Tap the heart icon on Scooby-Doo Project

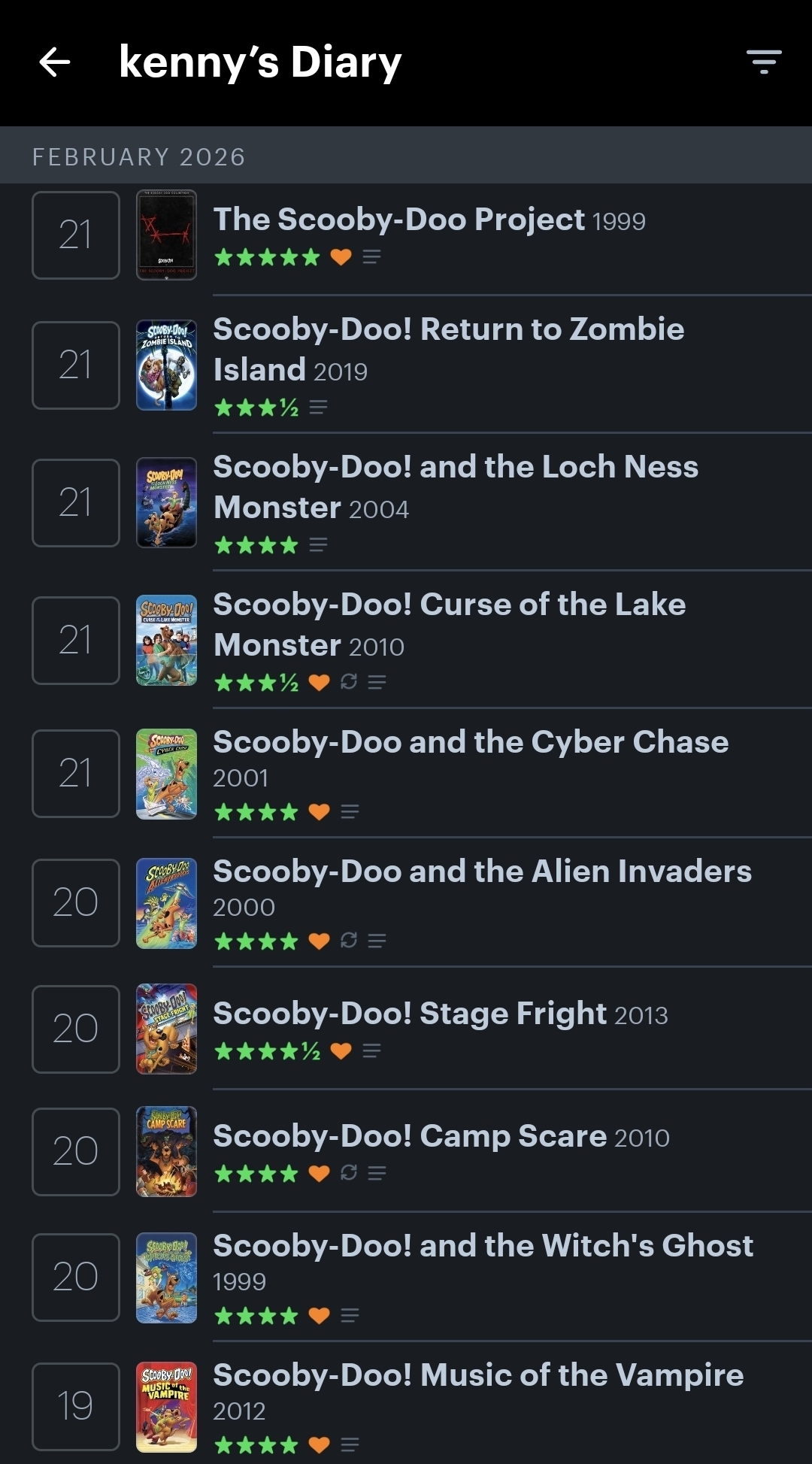[x=341, y=257]
